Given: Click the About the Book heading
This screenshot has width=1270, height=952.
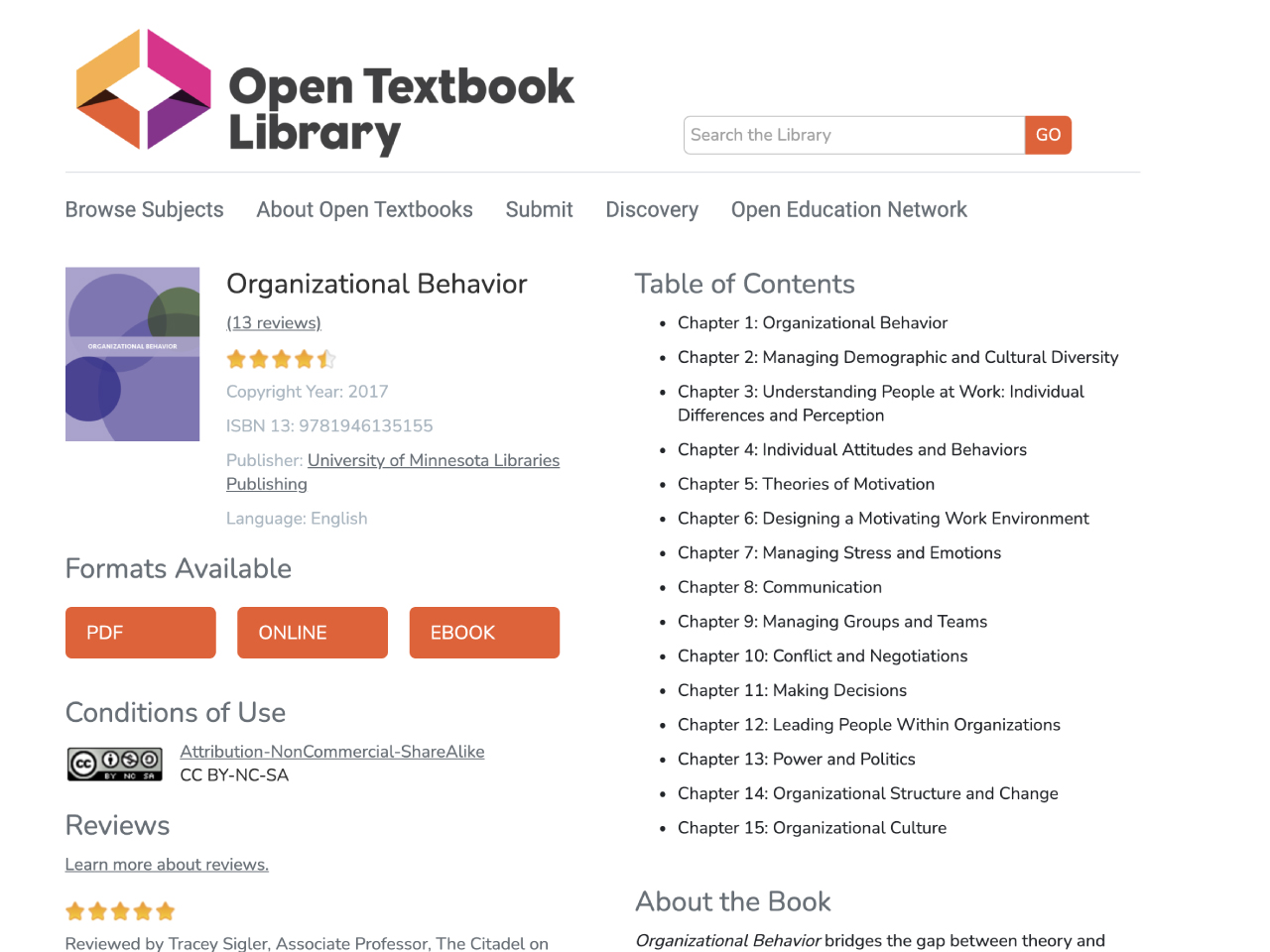Looking at the screenshot, I should [733, 902].
